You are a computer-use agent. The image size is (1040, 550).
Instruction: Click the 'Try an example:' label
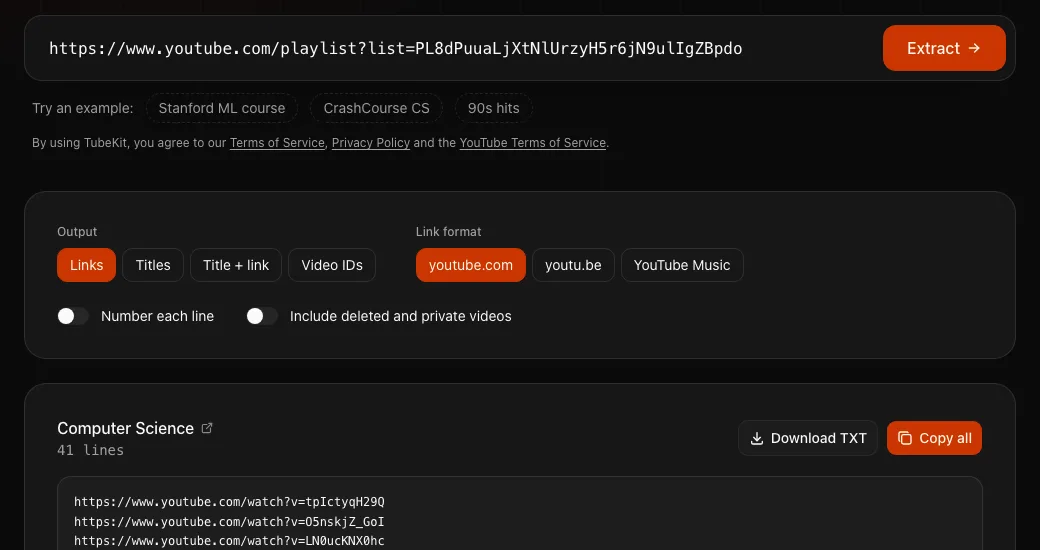tap(82, 108)
